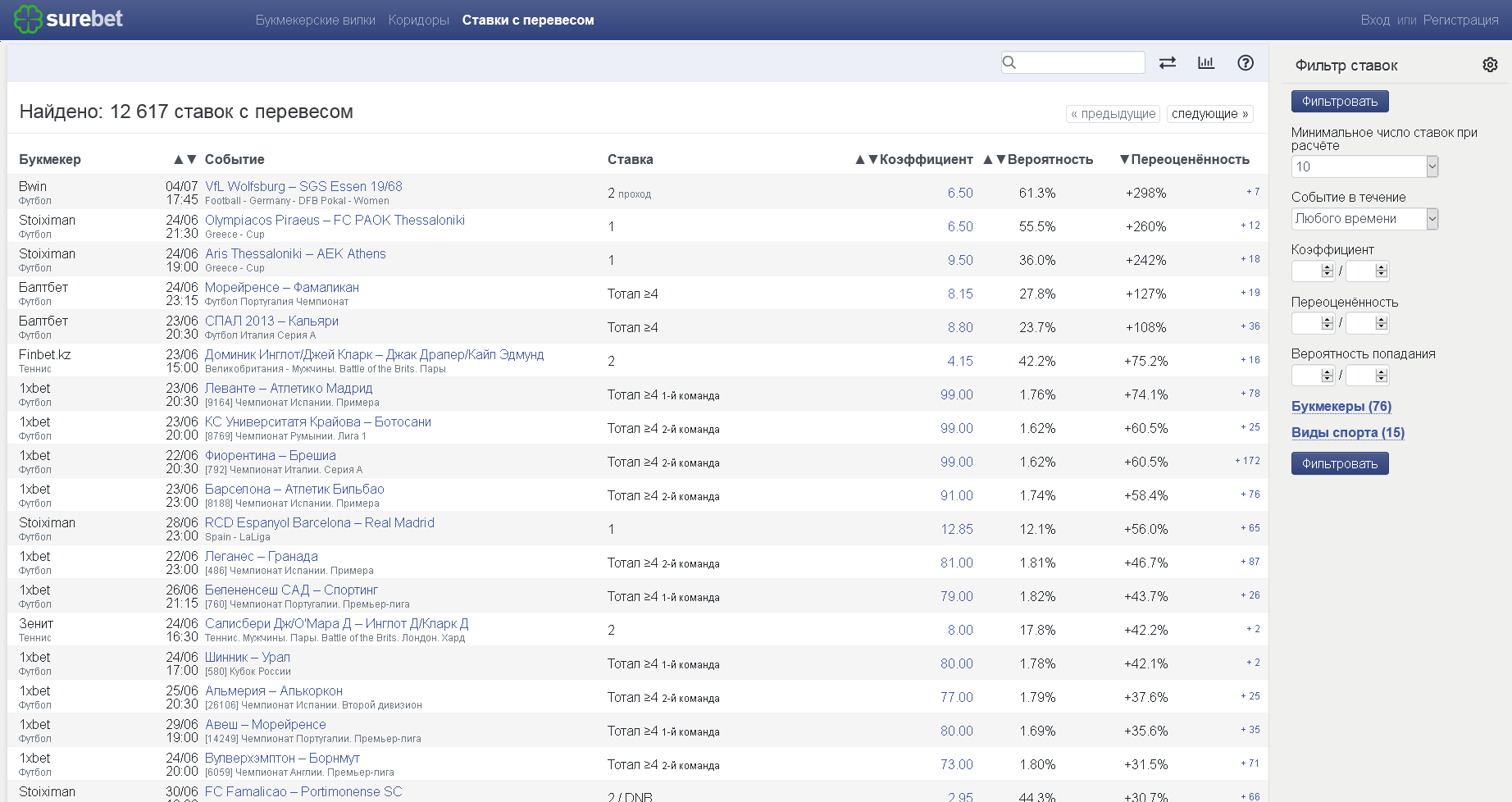Select Ставки с перевесом tab
The image size is (1512, 802).
528,21
